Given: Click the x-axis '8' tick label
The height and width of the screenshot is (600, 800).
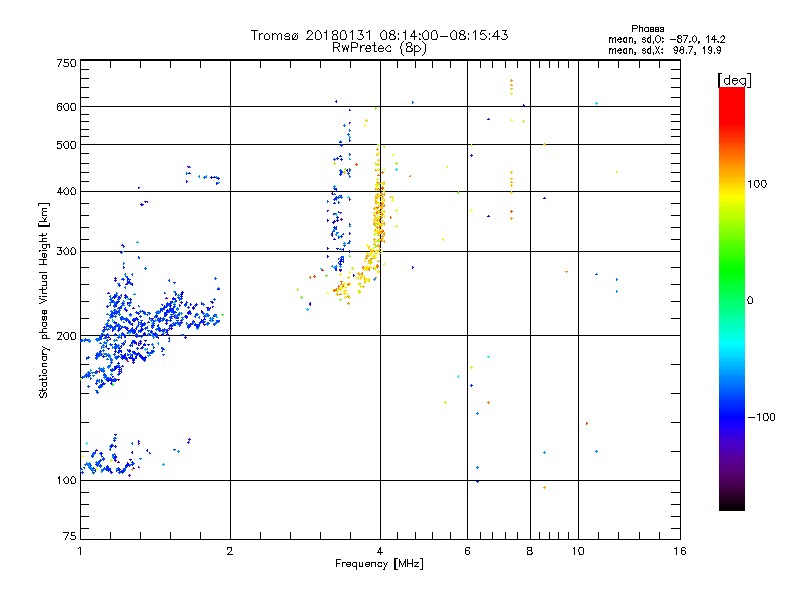Looking at the screenshot, I should click(530, 551).
